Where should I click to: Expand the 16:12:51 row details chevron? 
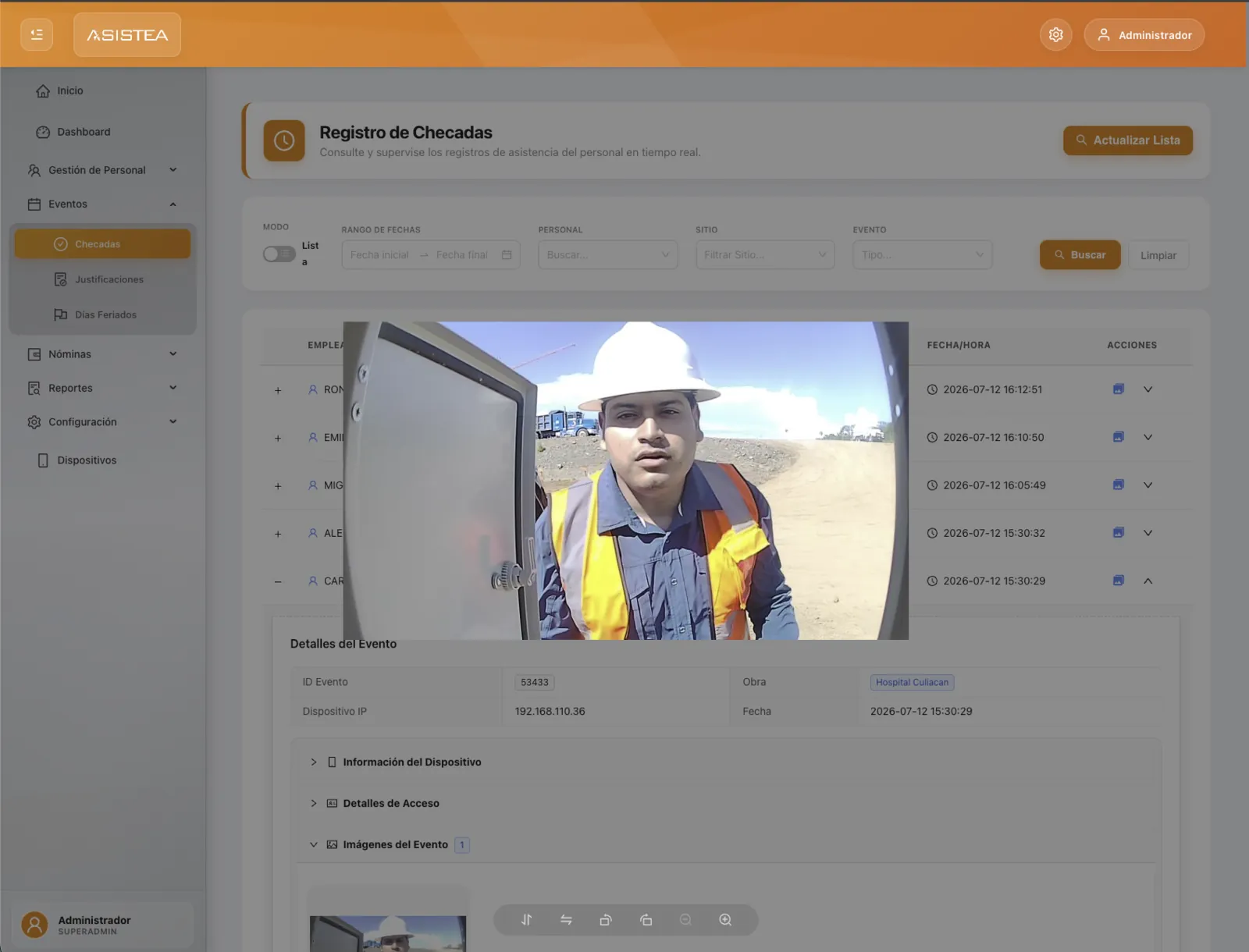pos(1148,389)
